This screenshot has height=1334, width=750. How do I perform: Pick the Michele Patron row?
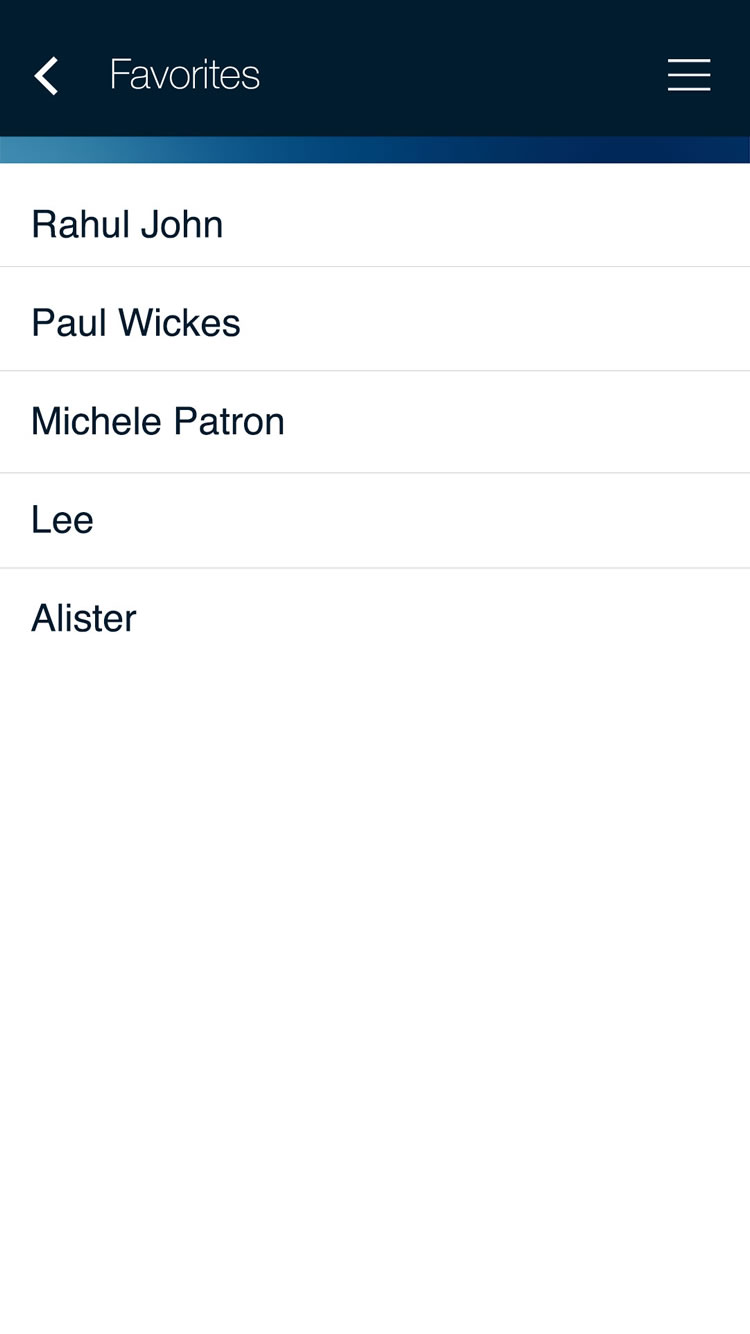pyautogui.click(x=158, y=421)
